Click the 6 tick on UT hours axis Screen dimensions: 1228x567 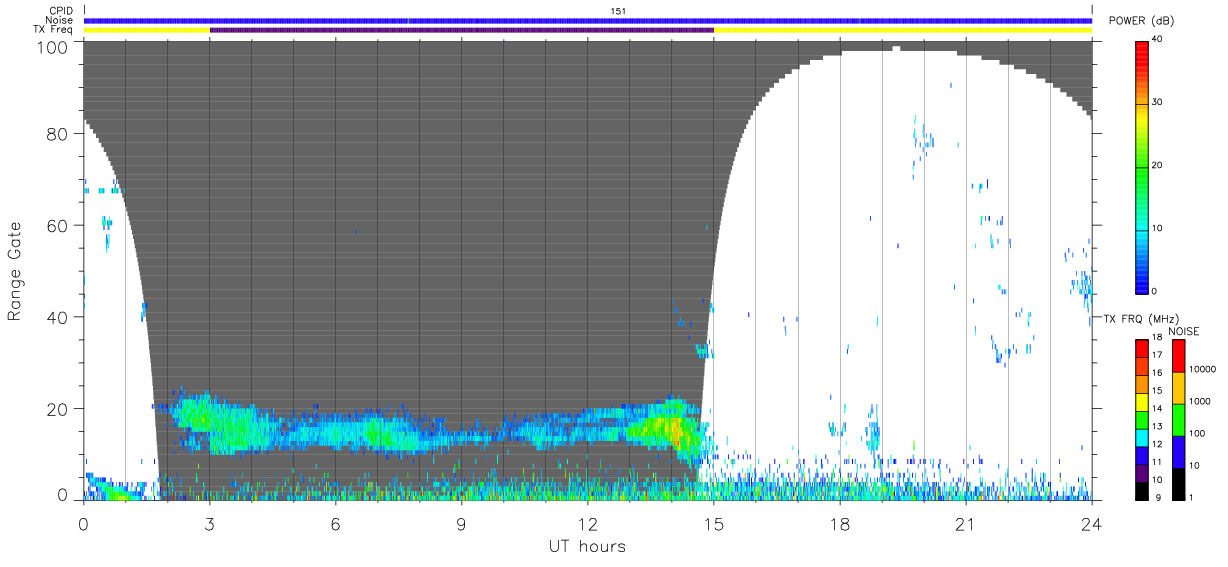pos(335,523)
